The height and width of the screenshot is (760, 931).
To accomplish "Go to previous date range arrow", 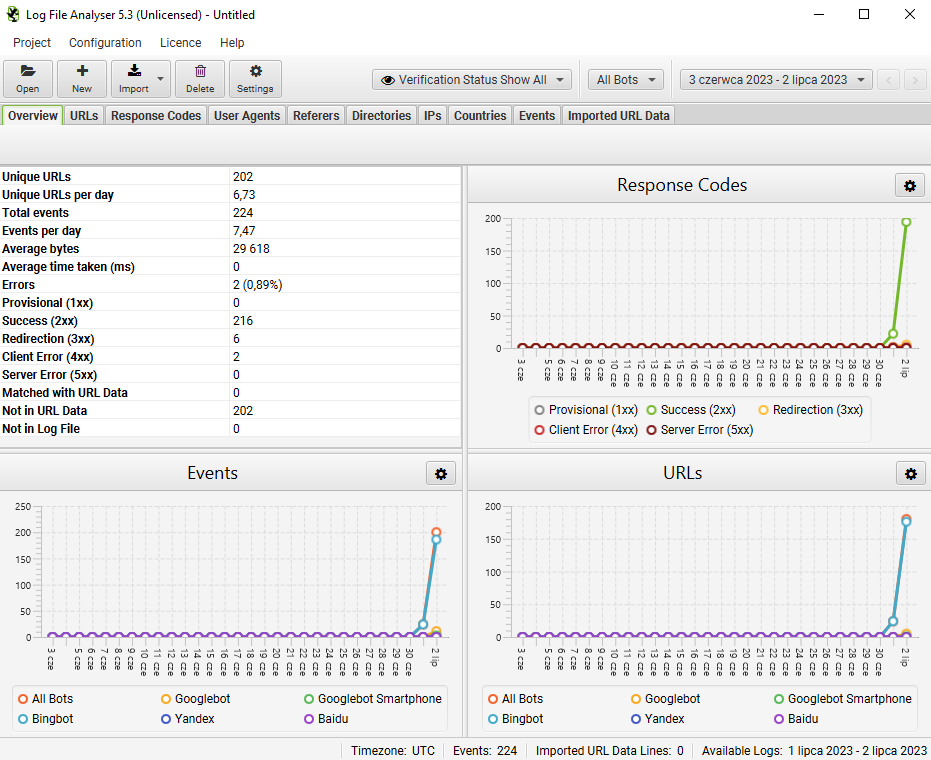I will click(x=888, y=80).
